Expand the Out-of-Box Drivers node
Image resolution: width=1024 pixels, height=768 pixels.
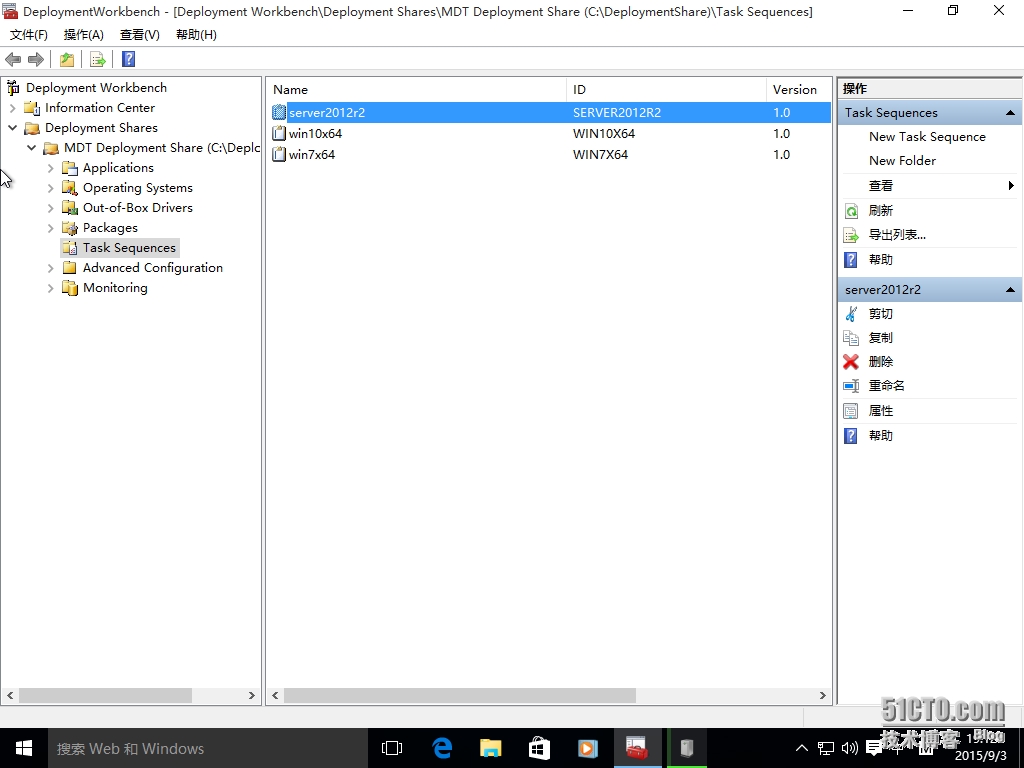[50, 208]
